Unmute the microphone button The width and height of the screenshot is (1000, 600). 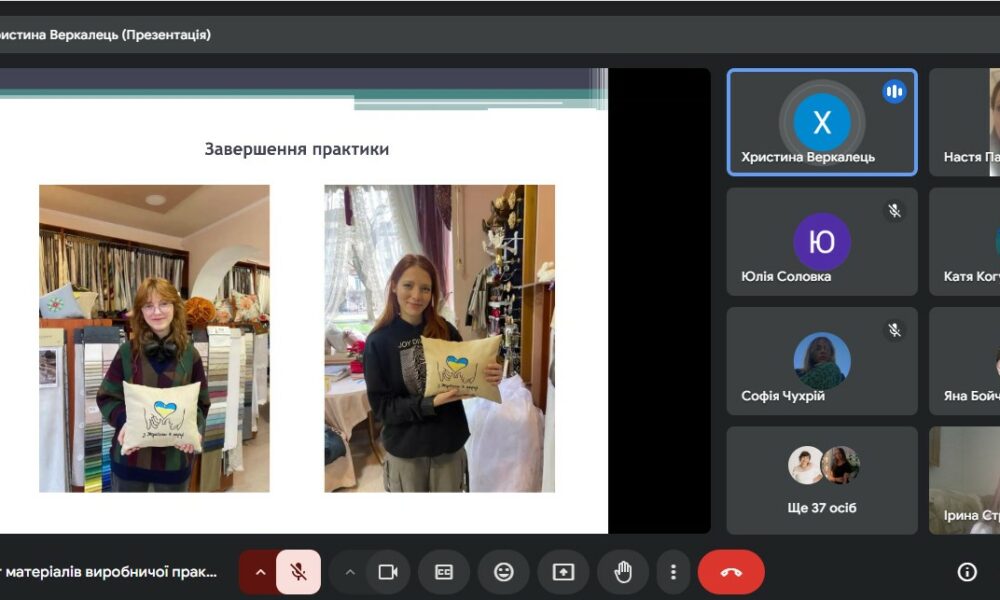point(298,572)
